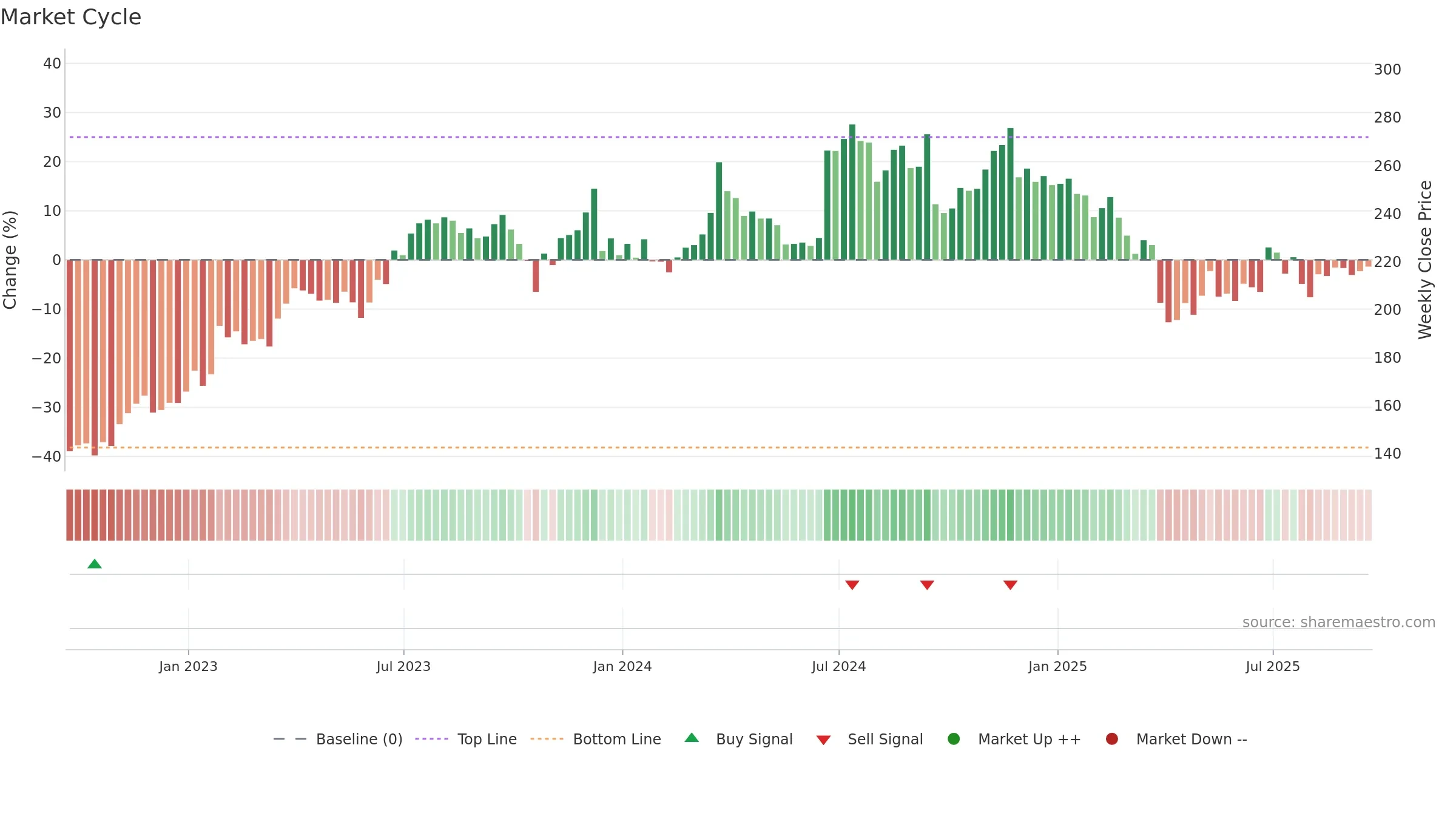Click the 140 price tick label
The image size is (1456, 819).
pyautogui.click(x=1387, y=454)
